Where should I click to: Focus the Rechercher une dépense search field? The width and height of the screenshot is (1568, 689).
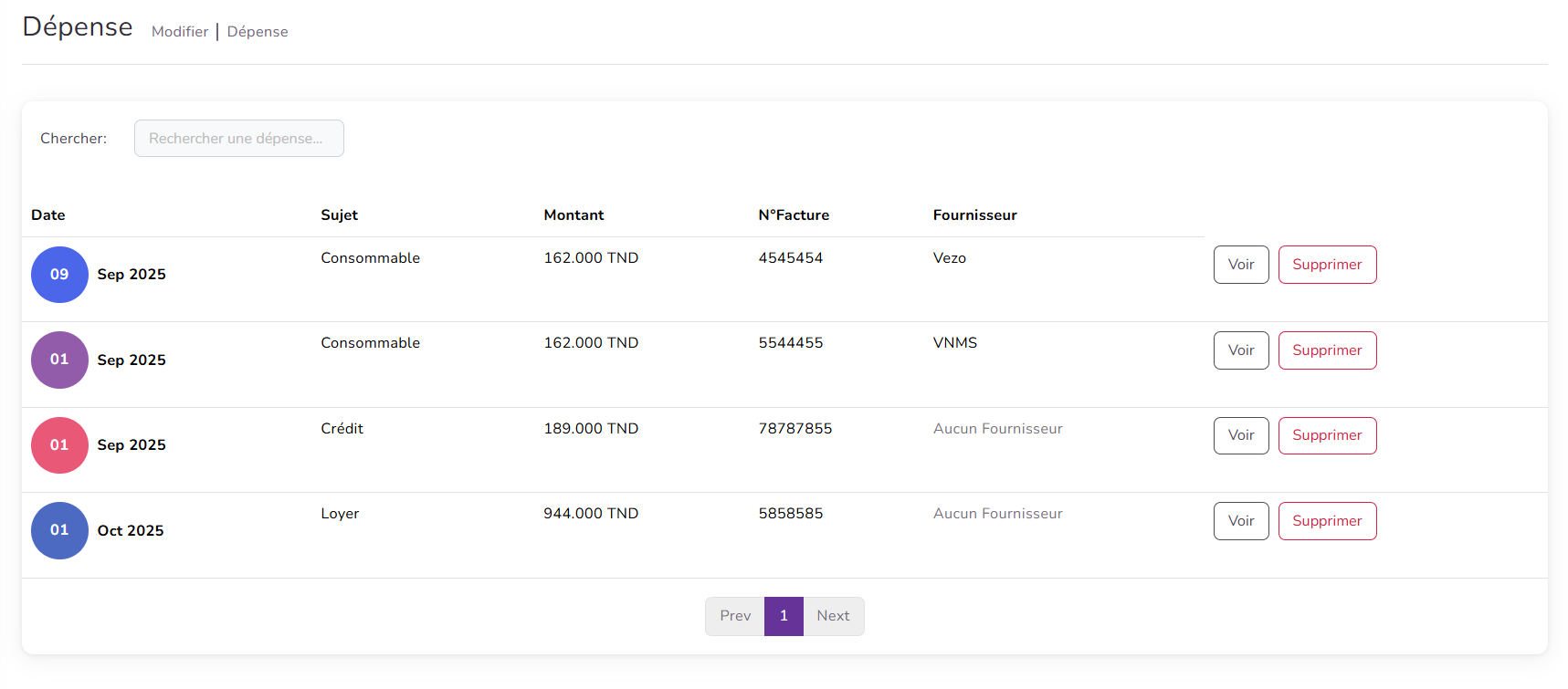coord(238,139)
